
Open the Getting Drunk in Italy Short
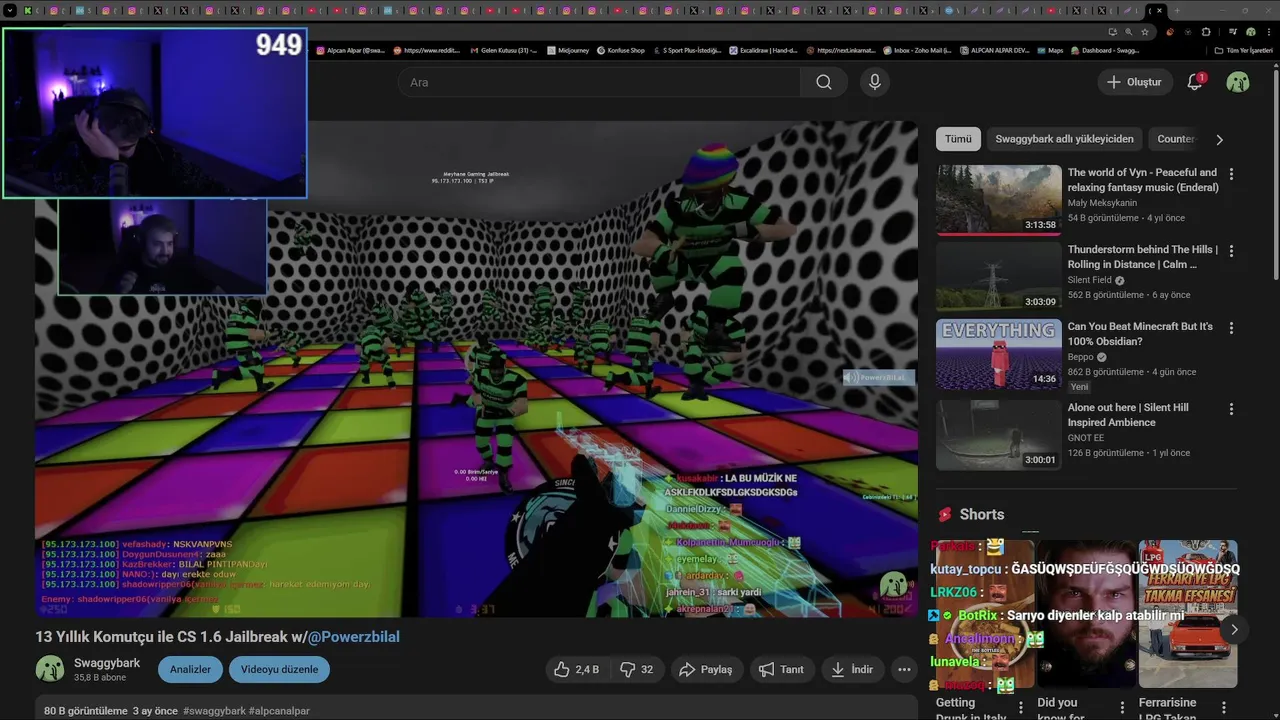point(985,613)
